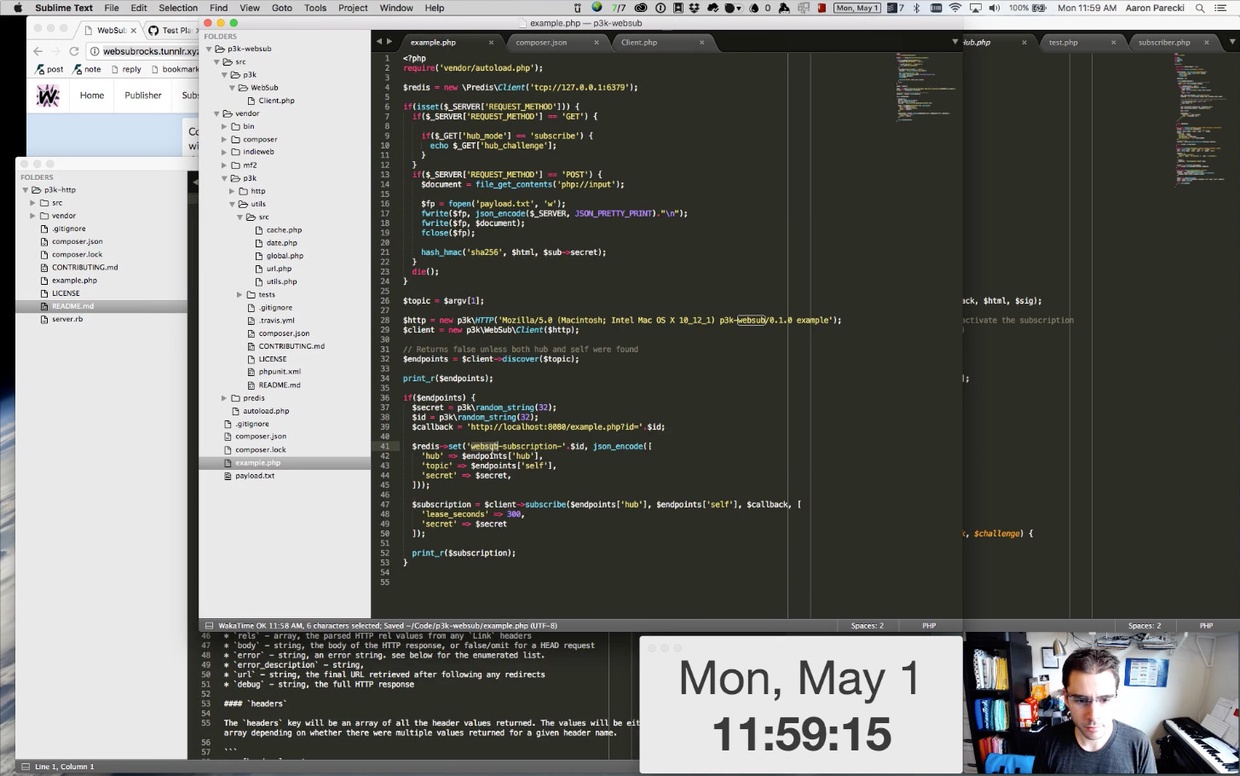Change indentation via Spaces: 2 left of PHP
Screen dimensions: 1240x776
point(867,626)
